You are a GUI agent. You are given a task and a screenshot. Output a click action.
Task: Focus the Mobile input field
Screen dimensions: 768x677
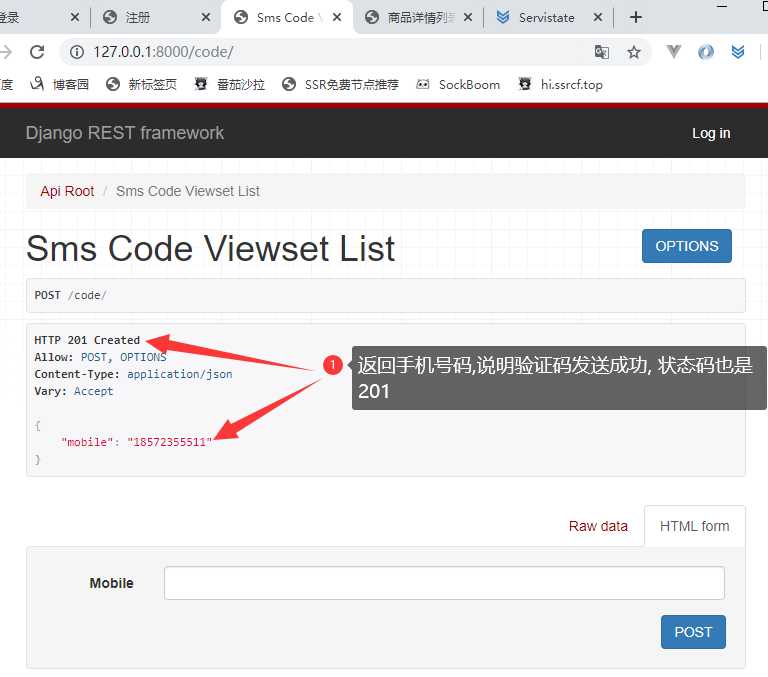444,583
